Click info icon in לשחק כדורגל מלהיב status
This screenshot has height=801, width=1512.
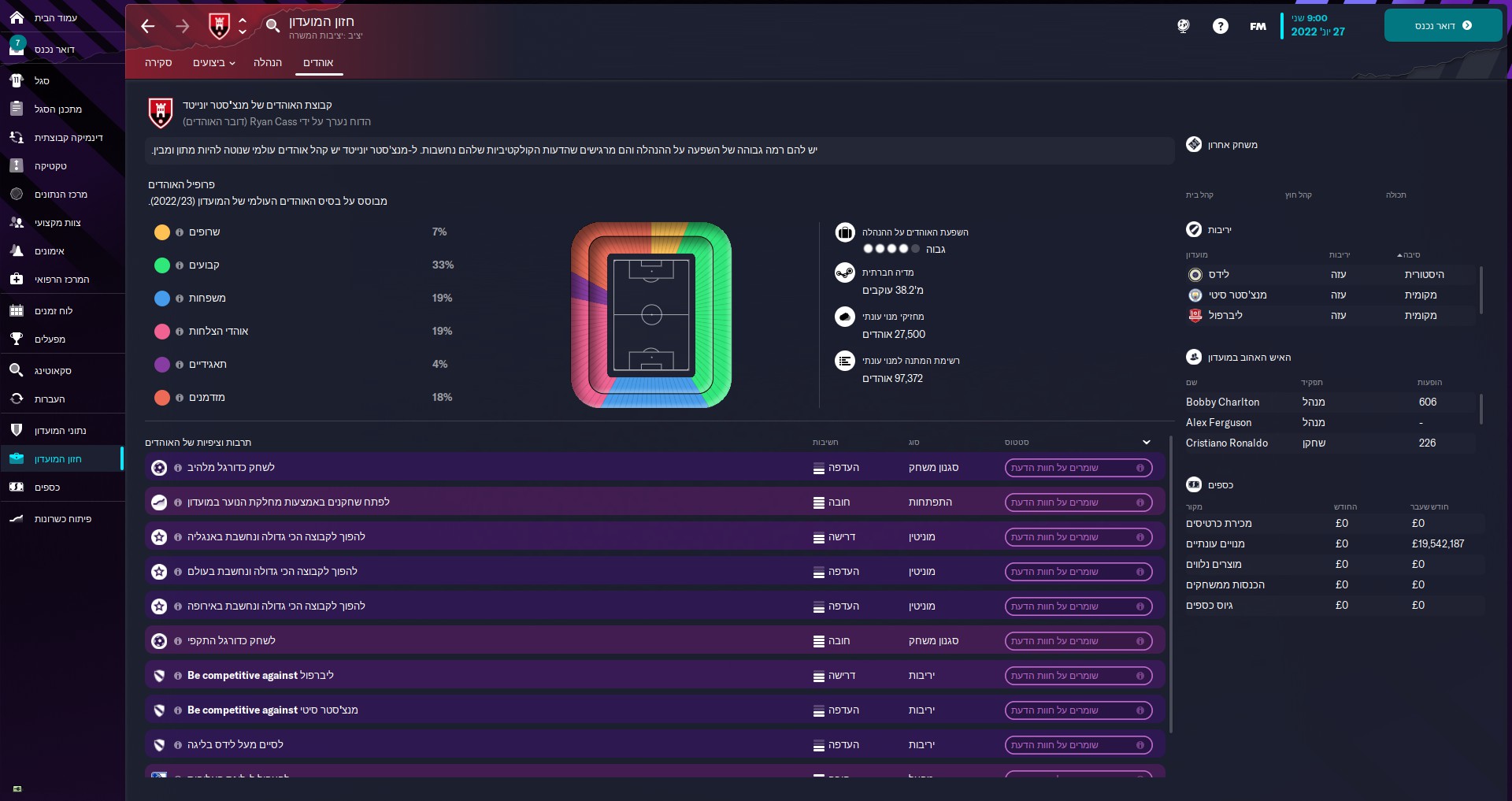(1140, 468)
